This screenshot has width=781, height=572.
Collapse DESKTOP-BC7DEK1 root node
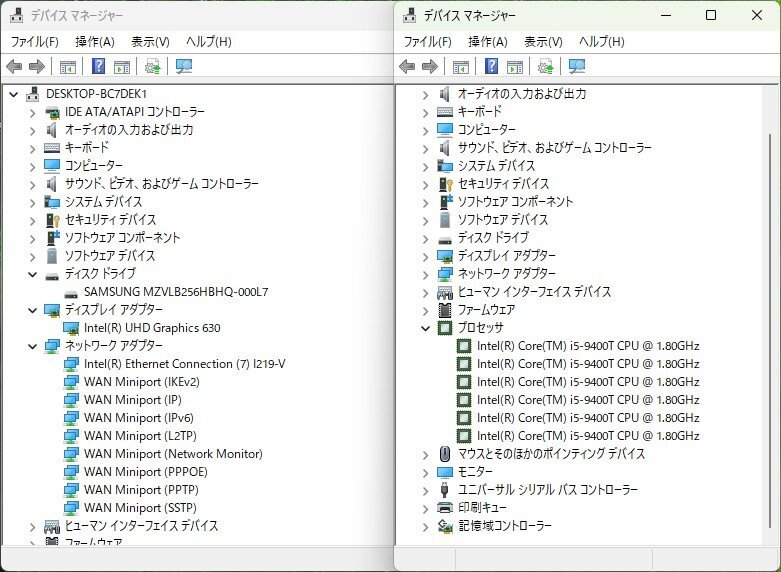pos(14,94)
